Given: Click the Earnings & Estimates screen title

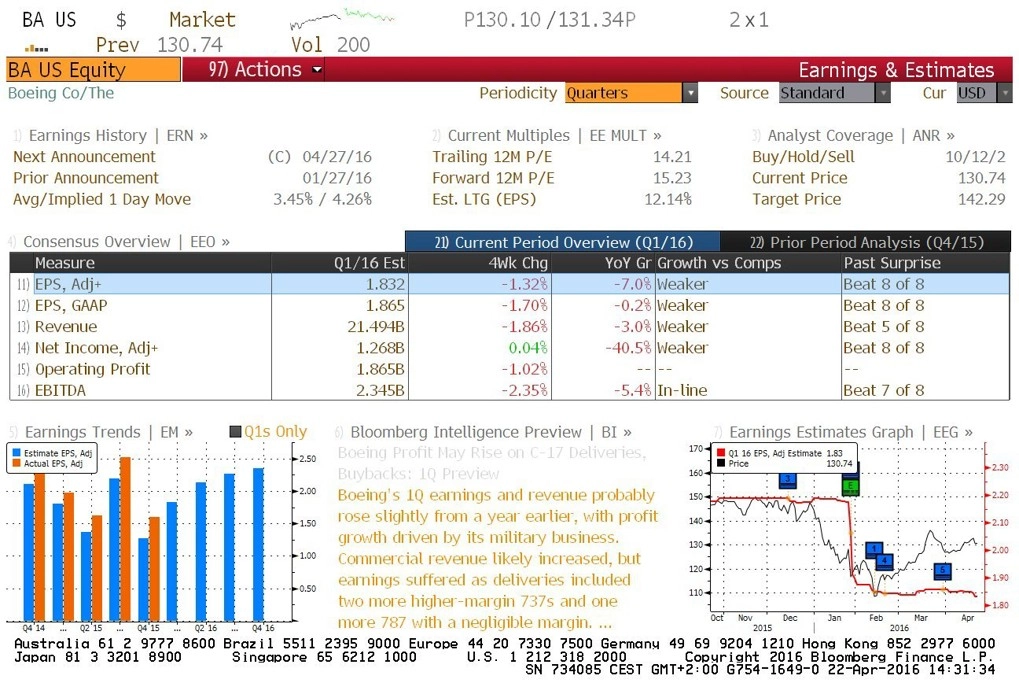Looking at the screenshot, I should tap(896, 70).
